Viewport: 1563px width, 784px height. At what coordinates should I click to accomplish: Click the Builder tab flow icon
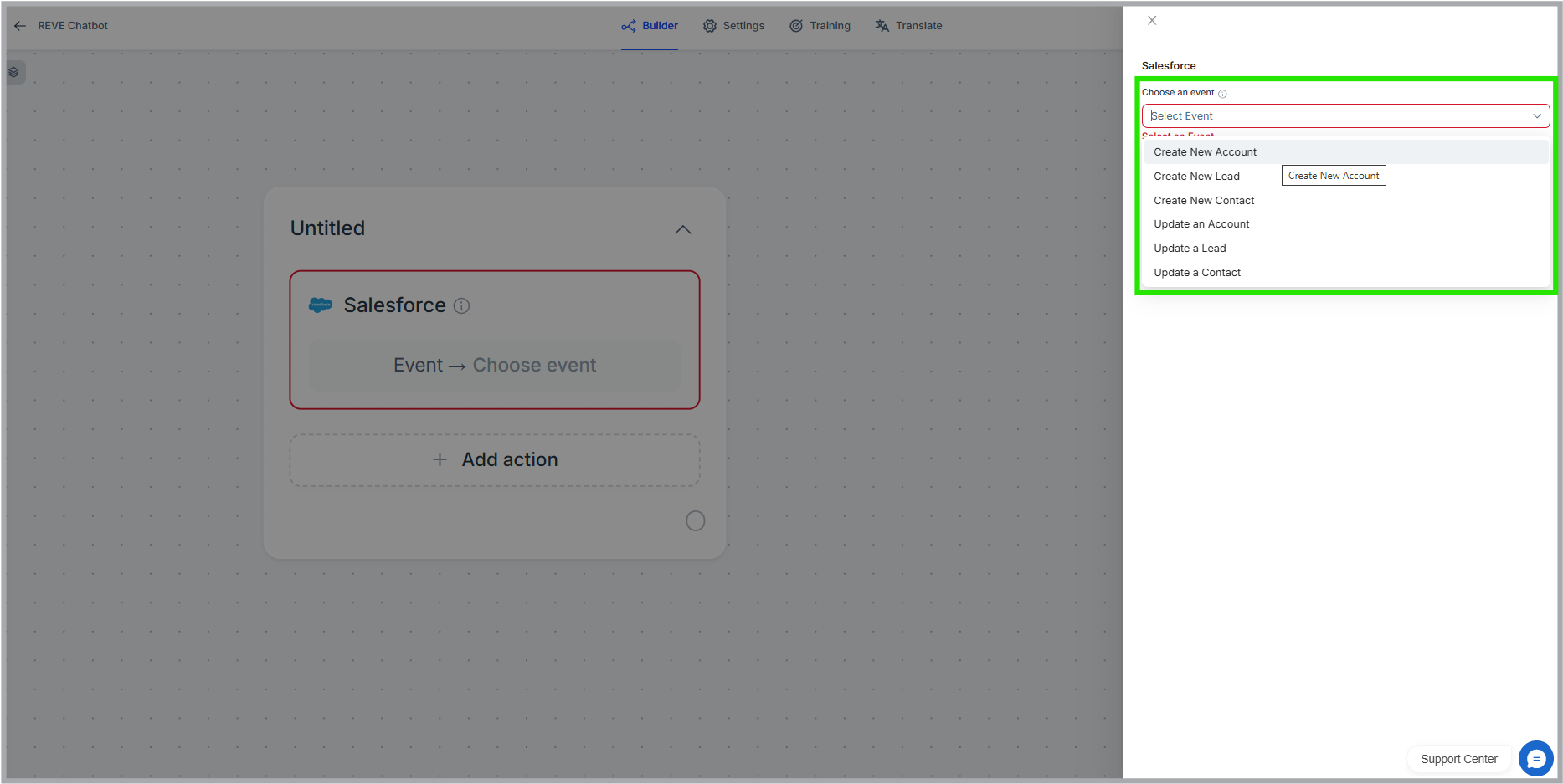click(629, 26)
